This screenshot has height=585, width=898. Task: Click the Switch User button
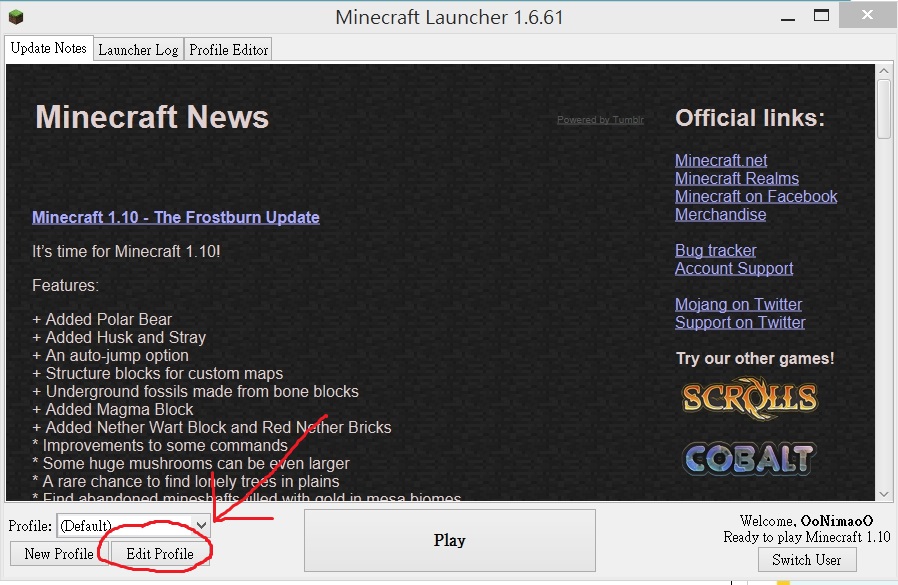click(806, 560)
